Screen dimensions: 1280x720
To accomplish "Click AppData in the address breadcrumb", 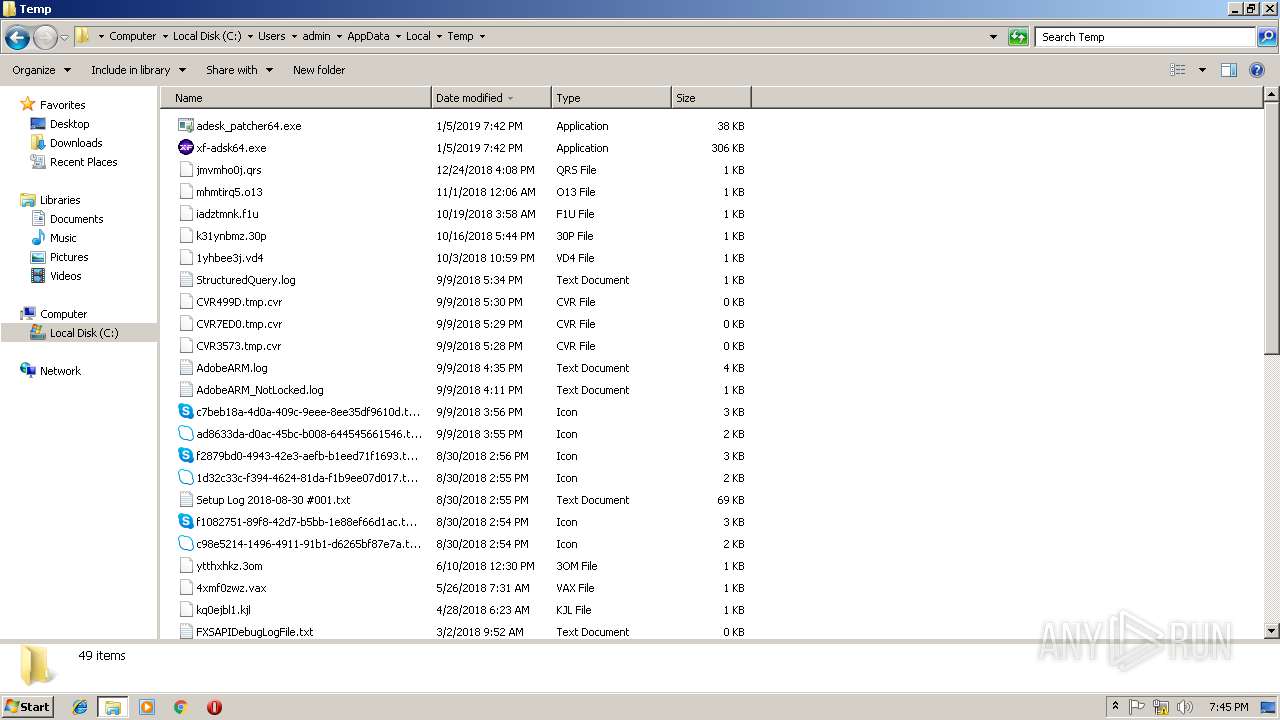I will click(368, 36).
